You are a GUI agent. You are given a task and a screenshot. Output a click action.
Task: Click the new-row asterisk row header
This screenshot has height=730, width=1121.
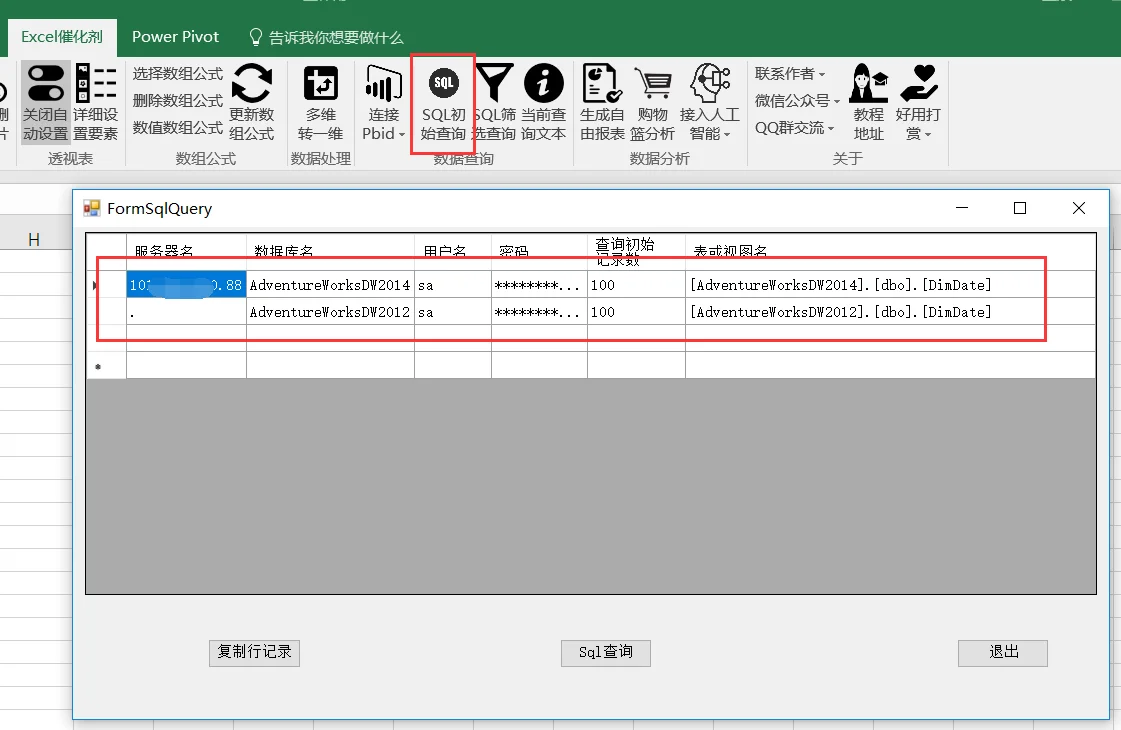click(106, 365)
